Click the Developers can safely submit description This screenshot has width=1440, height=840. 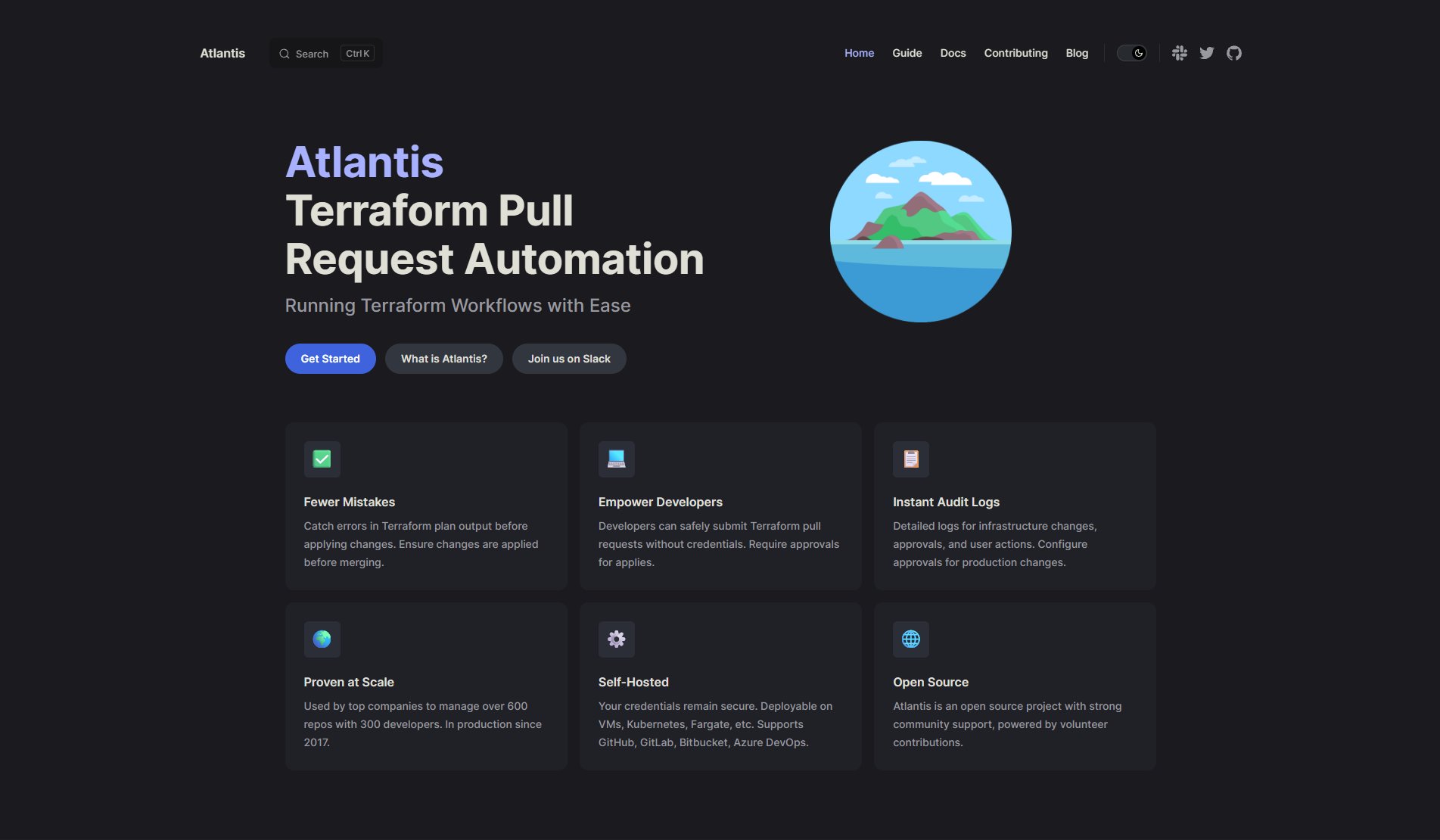(x=719, y=544)
